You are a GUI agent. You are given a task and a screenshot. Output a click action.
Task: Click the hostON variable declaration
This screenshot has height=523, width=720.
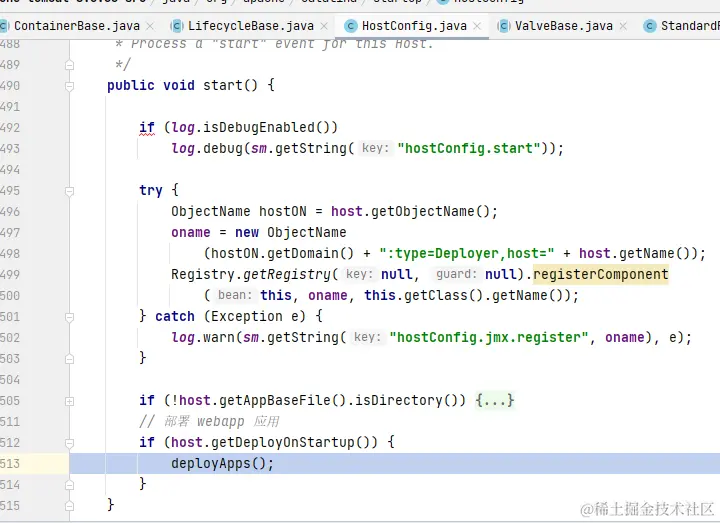pyautogui.click(x=282, y=211)
